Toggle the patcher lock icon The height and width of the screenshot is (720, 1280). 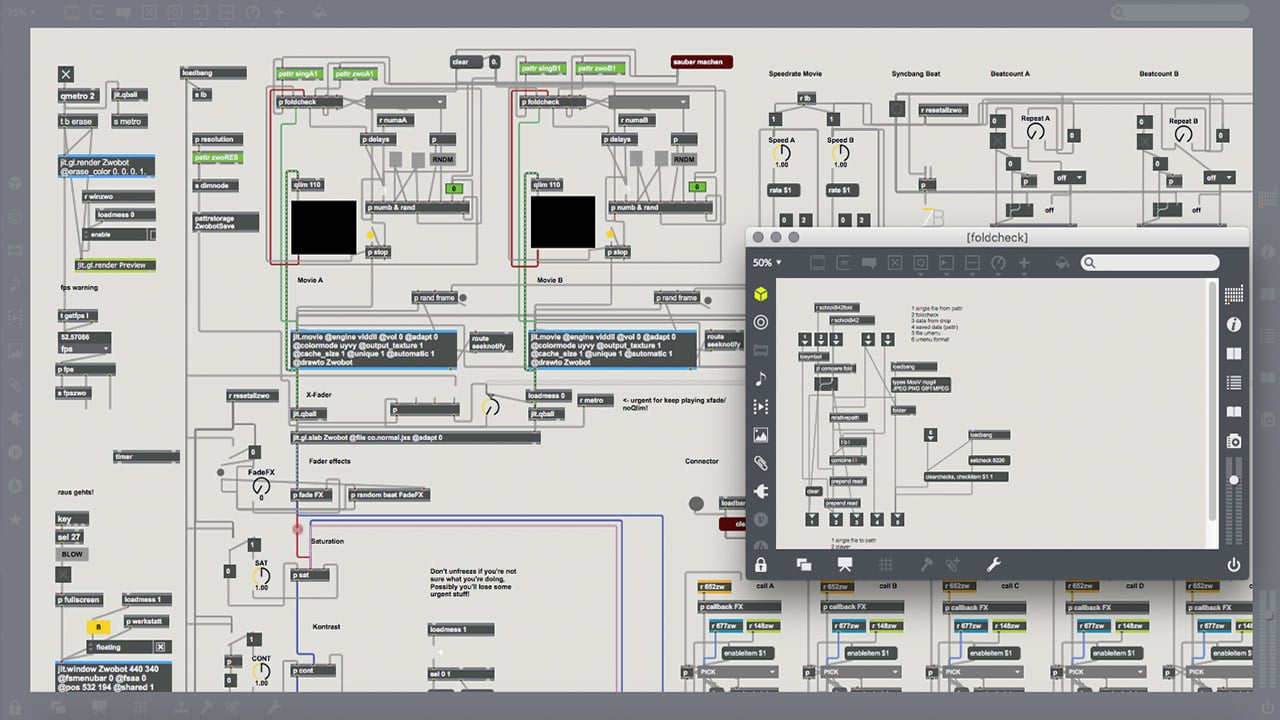762,565
